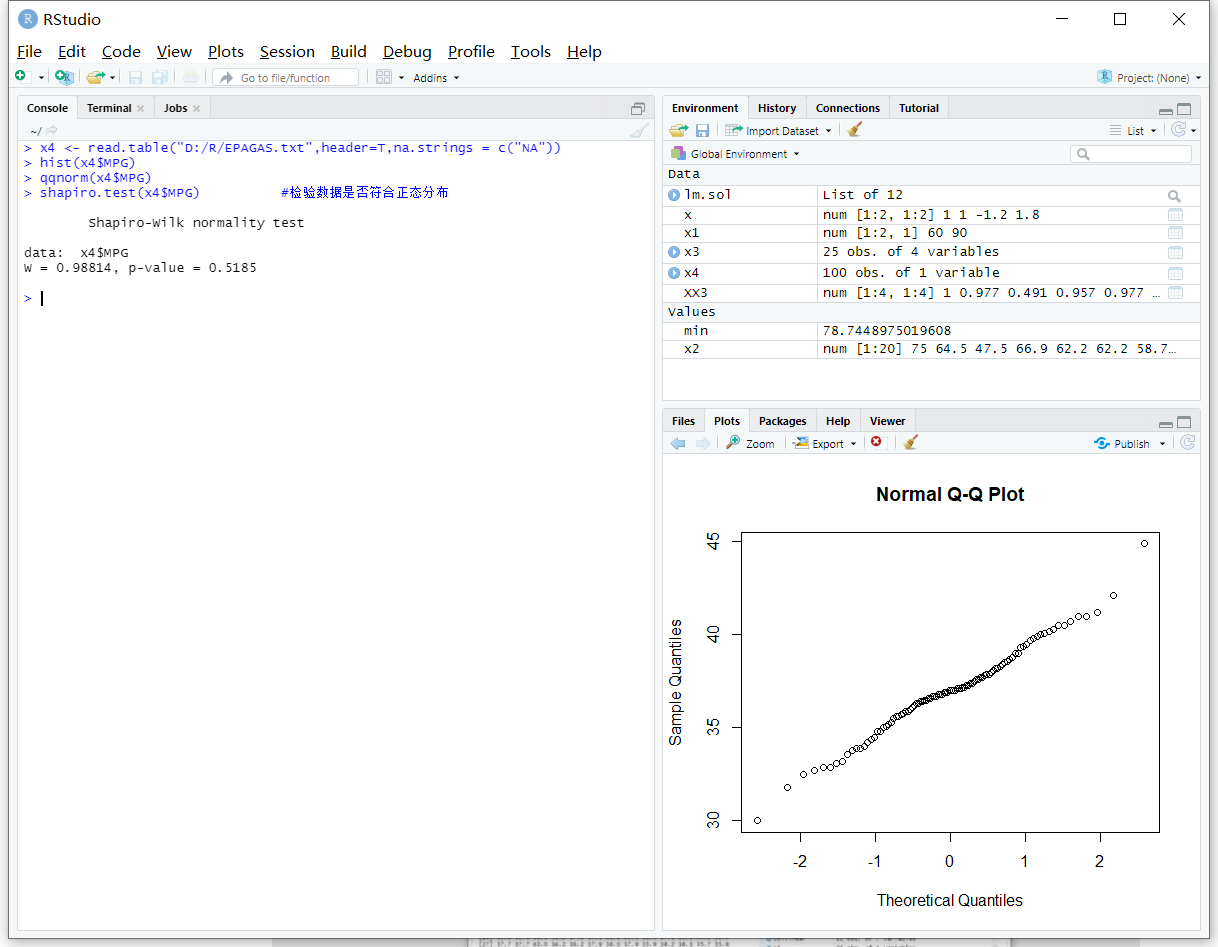Create a new R project icon
This screenshot has width=1218, height=947.
click(x=64, y=77)
